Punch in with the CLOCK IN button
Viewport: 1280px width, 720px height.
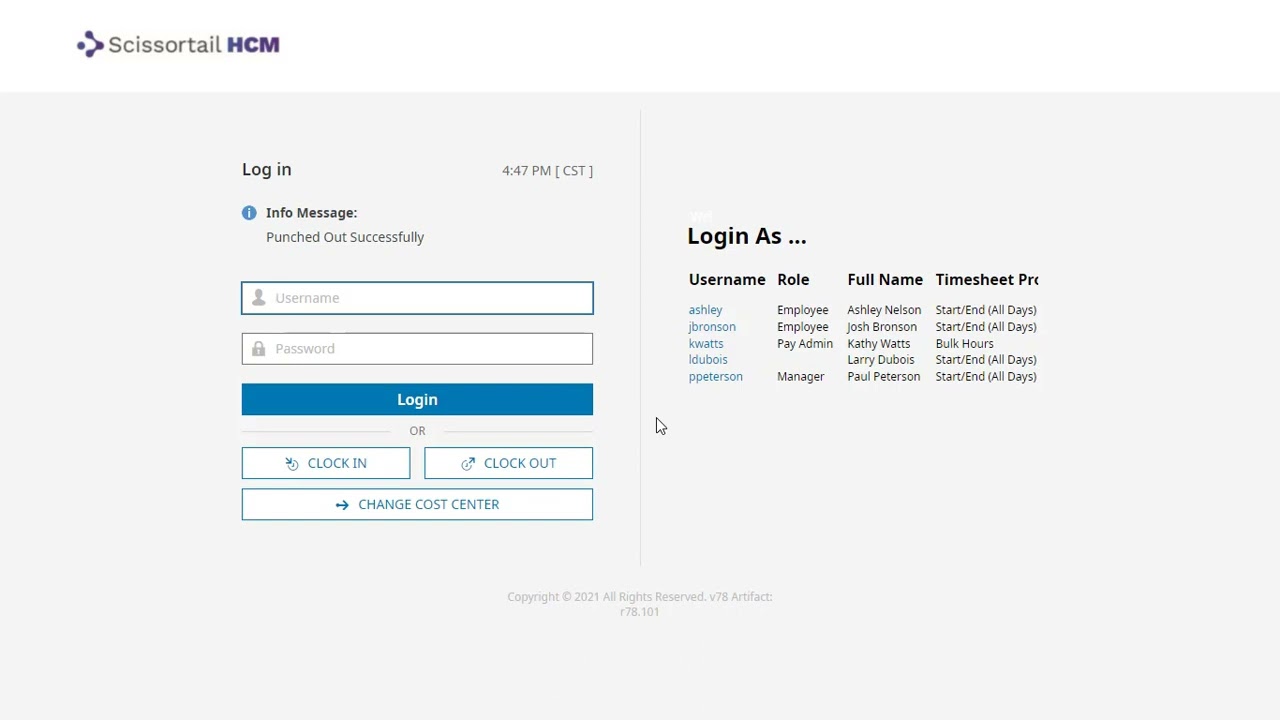tap(326, 463)
